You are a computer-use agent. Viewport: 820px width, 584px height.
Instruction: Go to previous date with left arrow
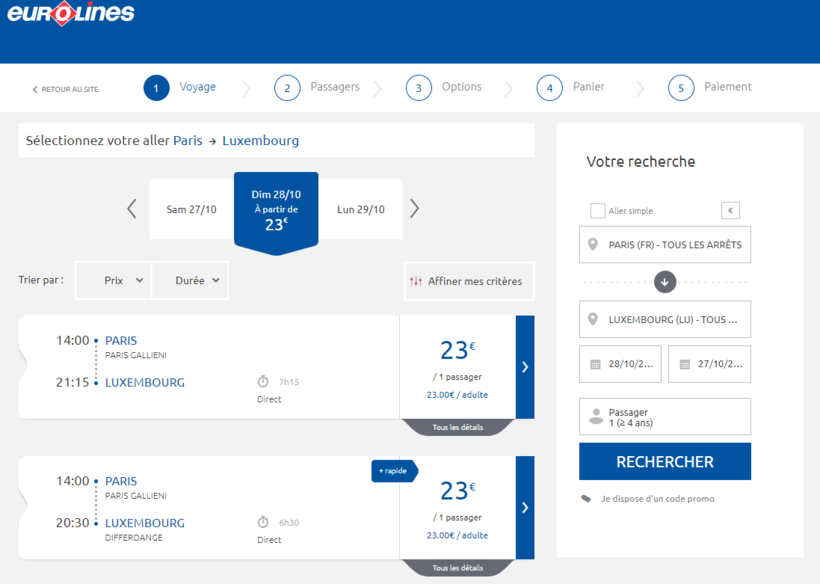(131, 209)
